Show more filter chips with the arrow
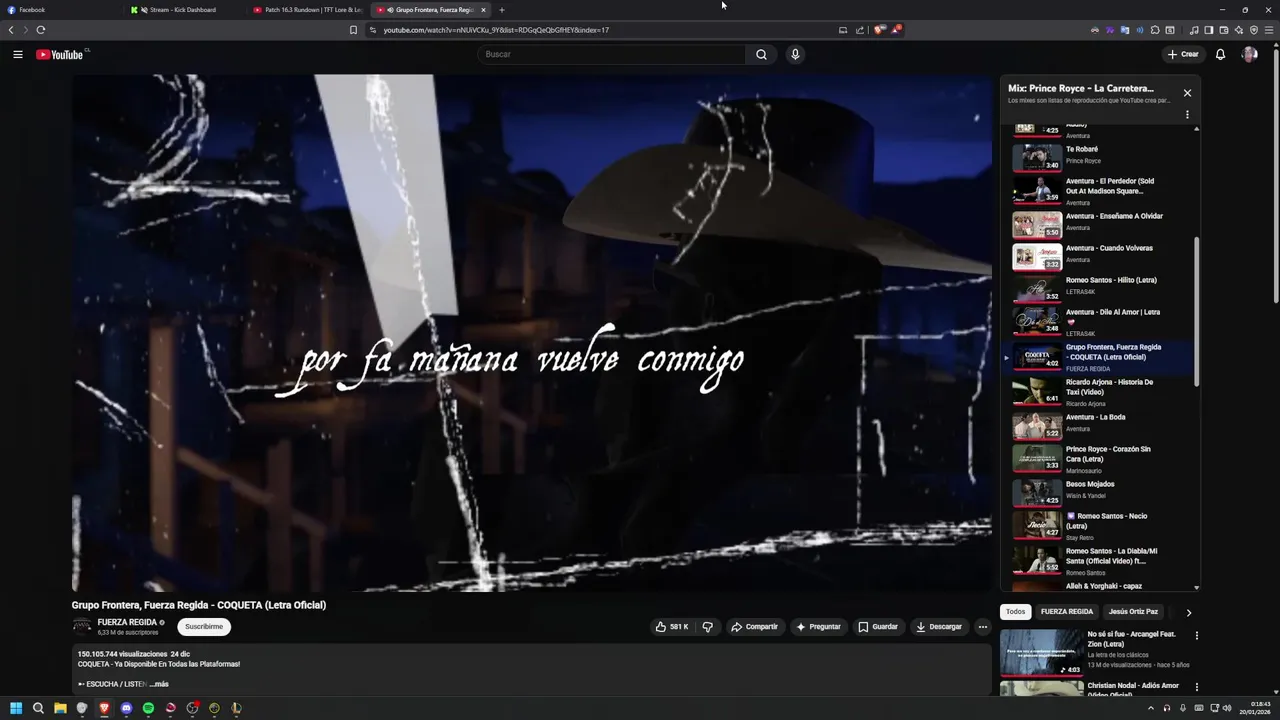The width and height of the screenshot is (1280, 720). [x=1188, y=612]
